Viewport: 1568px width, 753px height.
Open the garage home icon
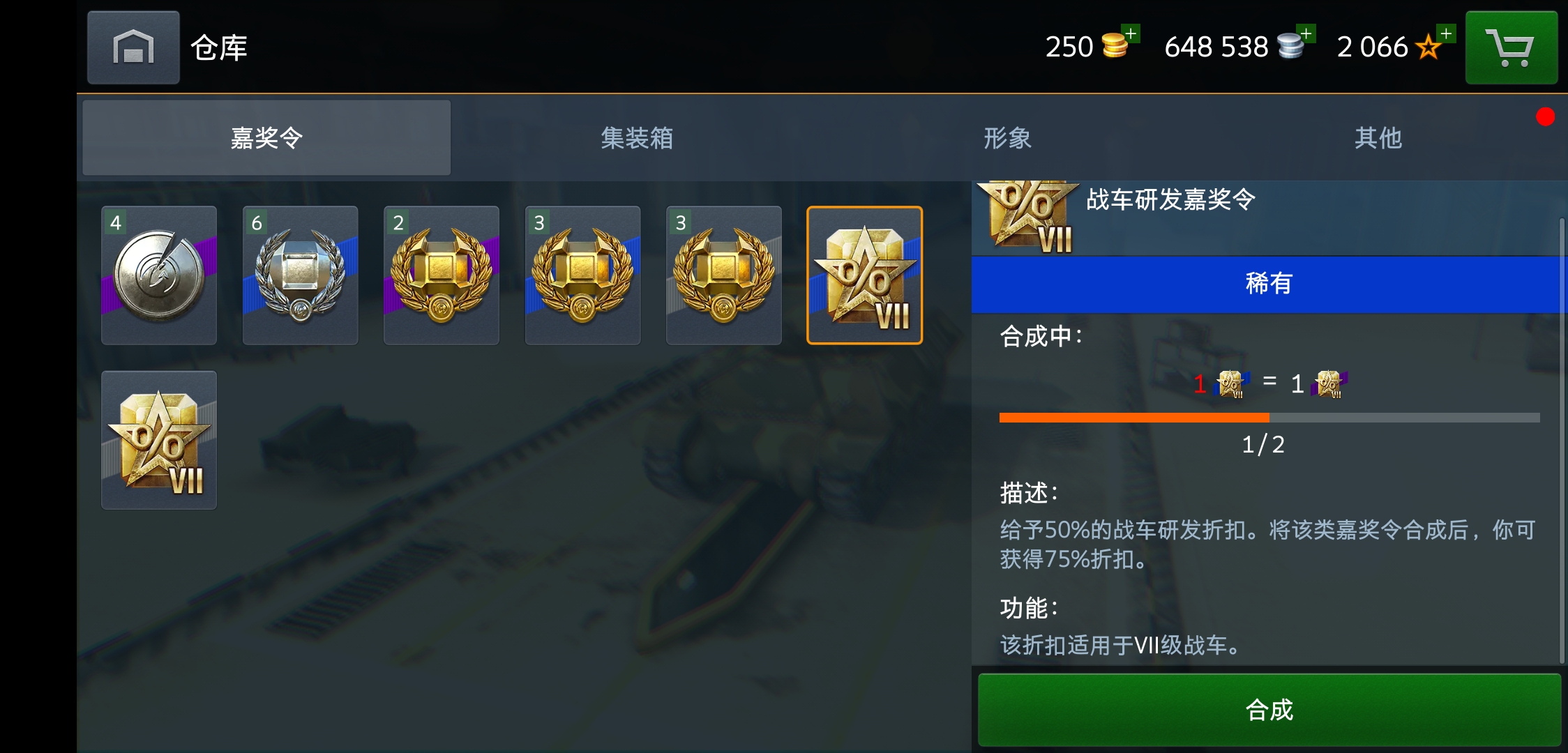(133, 47)
